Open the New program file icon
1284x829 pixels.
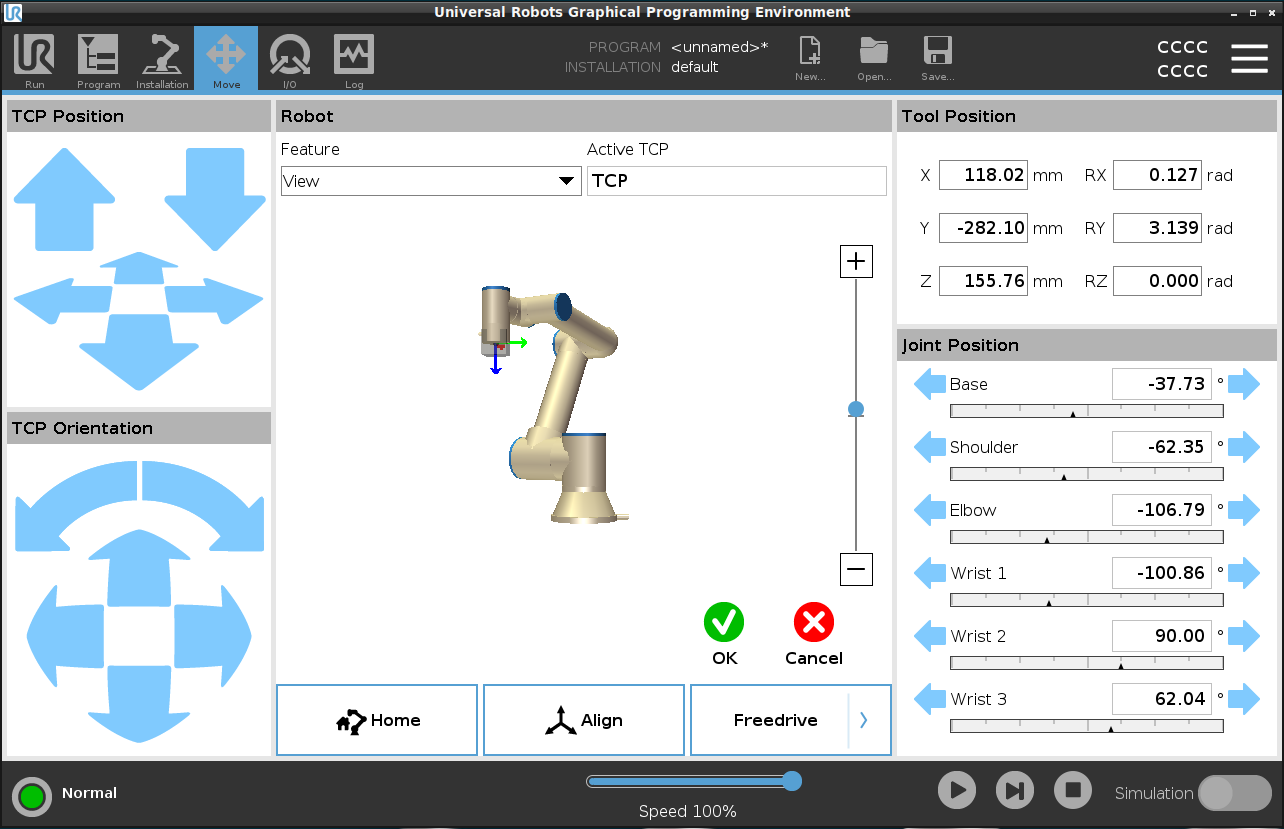809,54
